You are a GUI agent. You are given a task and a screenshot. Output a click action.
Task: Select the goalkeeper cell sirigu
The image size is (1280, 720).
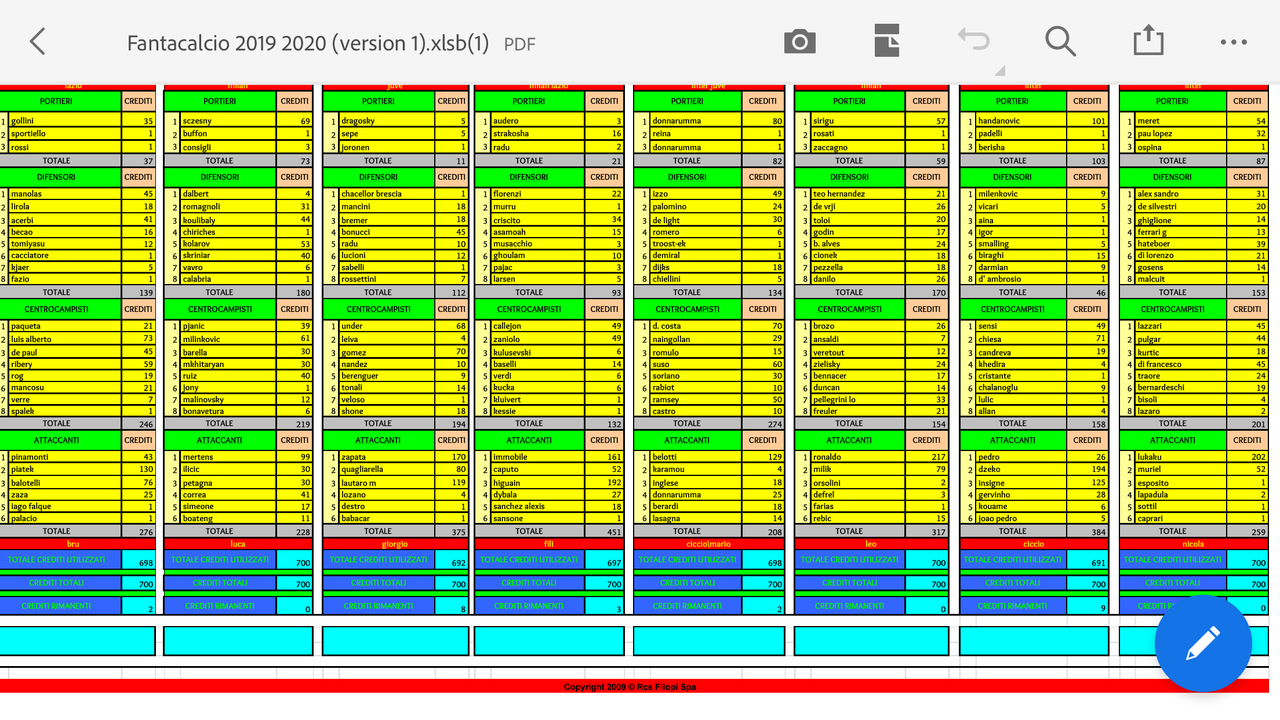[x=859, y=121]
